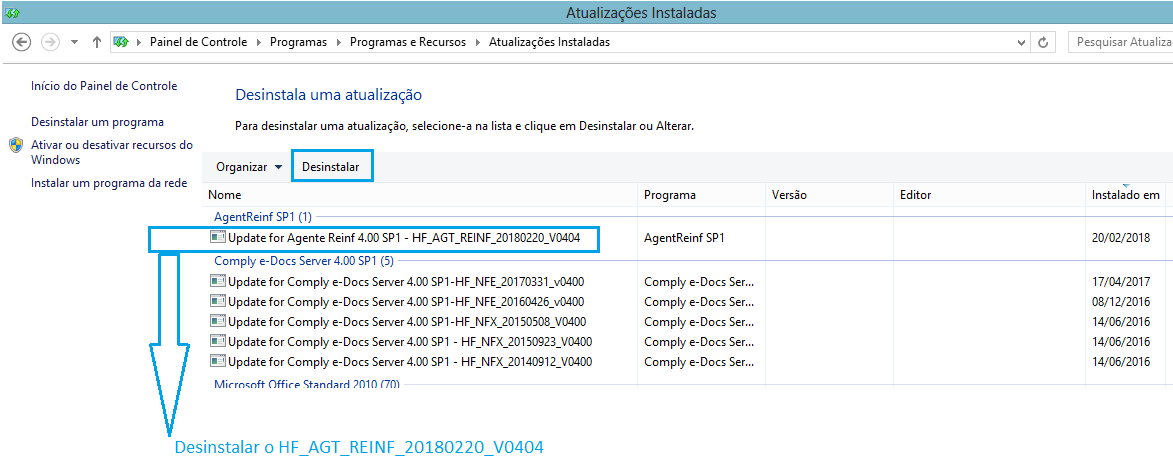Go back with the Back arrow button

tap(22, 42)
